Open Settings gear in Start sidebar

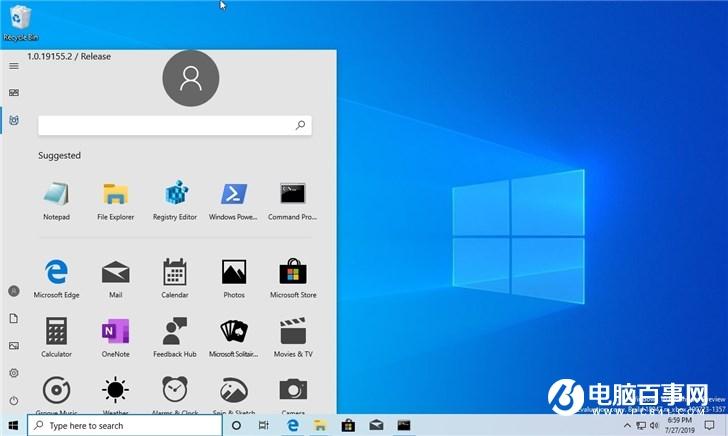pyautogui.click(x=14, y=373)
